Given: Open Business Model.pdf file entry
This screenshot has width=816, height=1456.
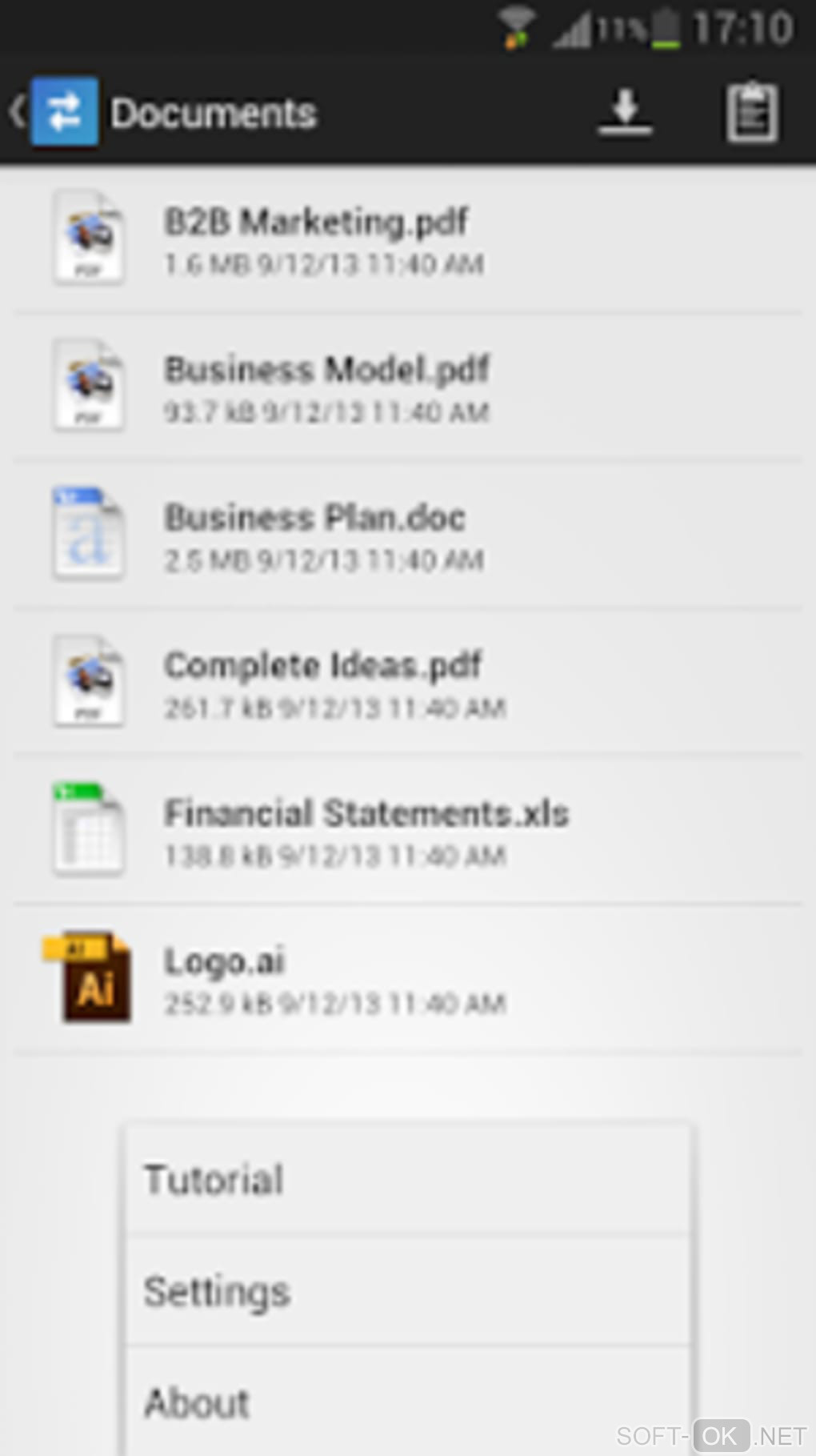Looking at the screenshot, I should tap(408, 387).
